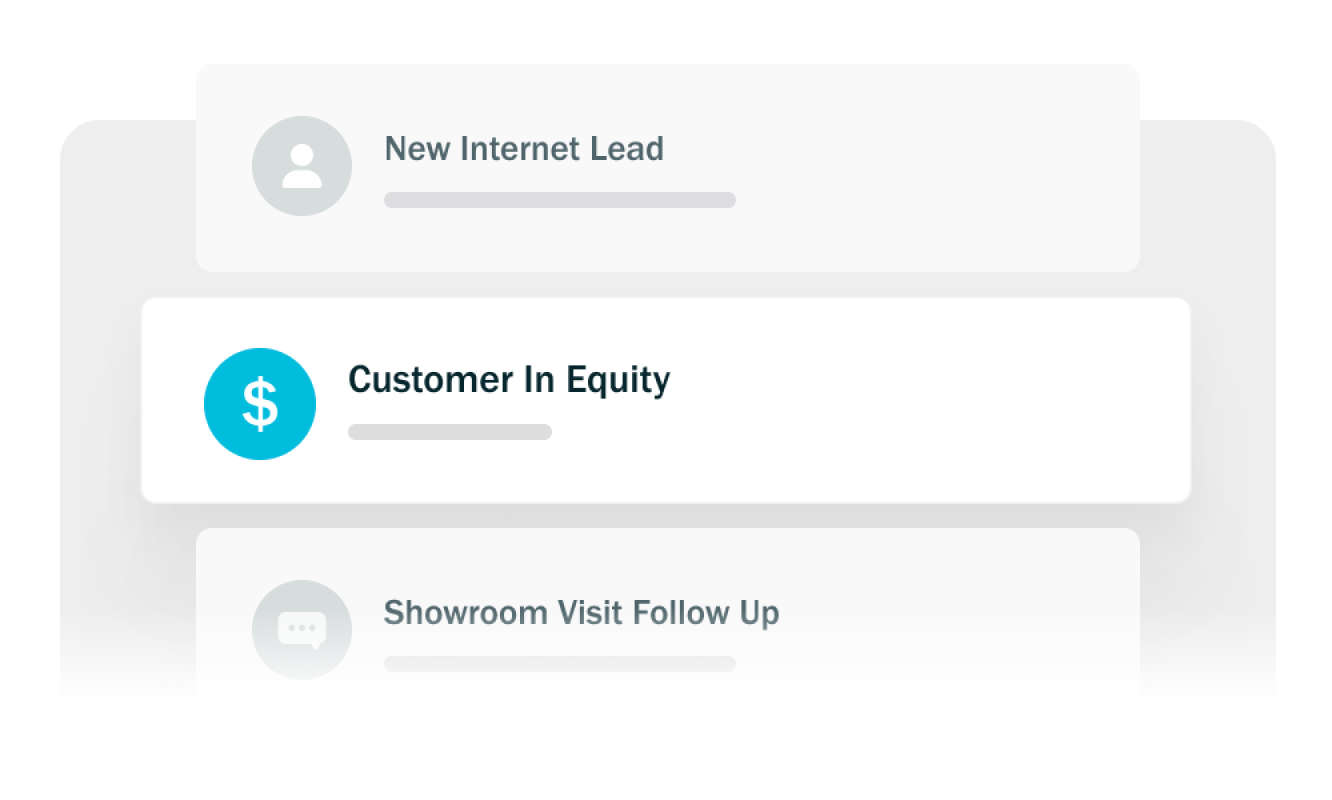Select the New Internet Lead card's blank area
1332x800 pixels.
click(940, 168)
